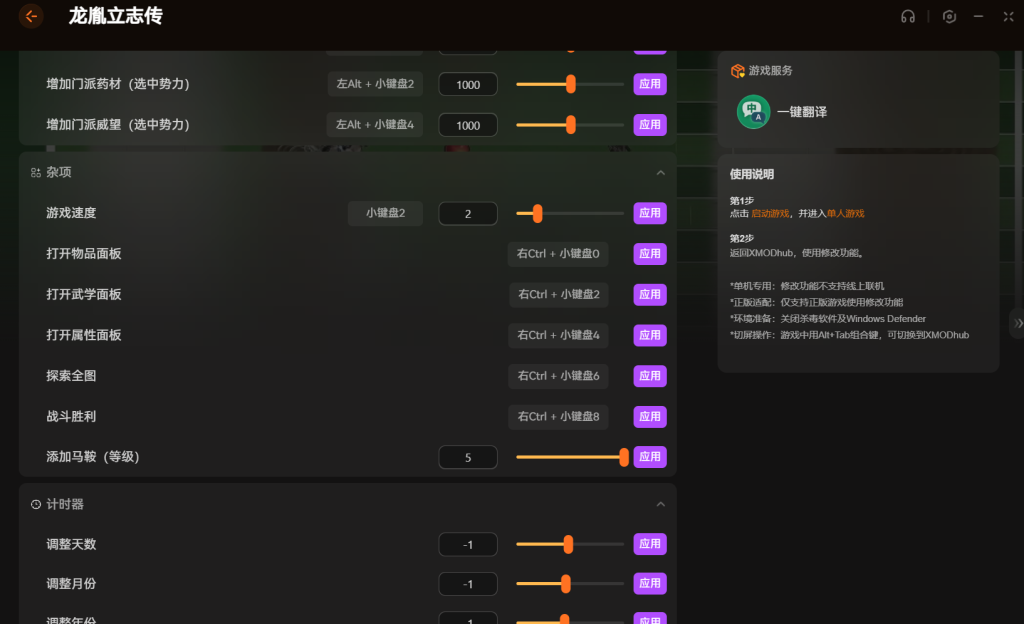Apply the 探索全图 cheat
Image resolution: width=1024 pixels, height=624 pixels.
[650, 376]
